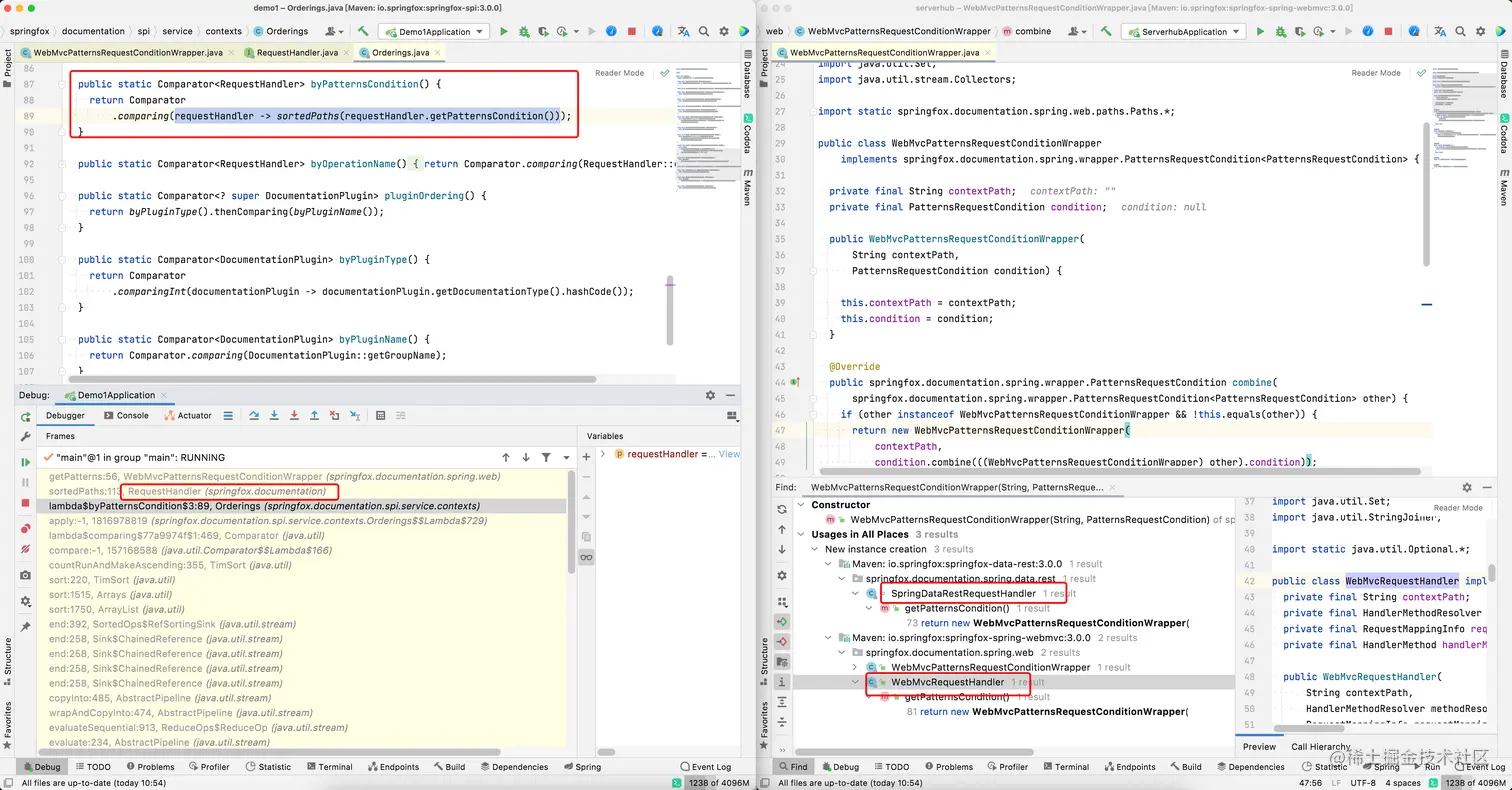Toggle the glasses Show Watches icon
The width and height of the screenshot is (1512, 790).
tap(586, 557)
